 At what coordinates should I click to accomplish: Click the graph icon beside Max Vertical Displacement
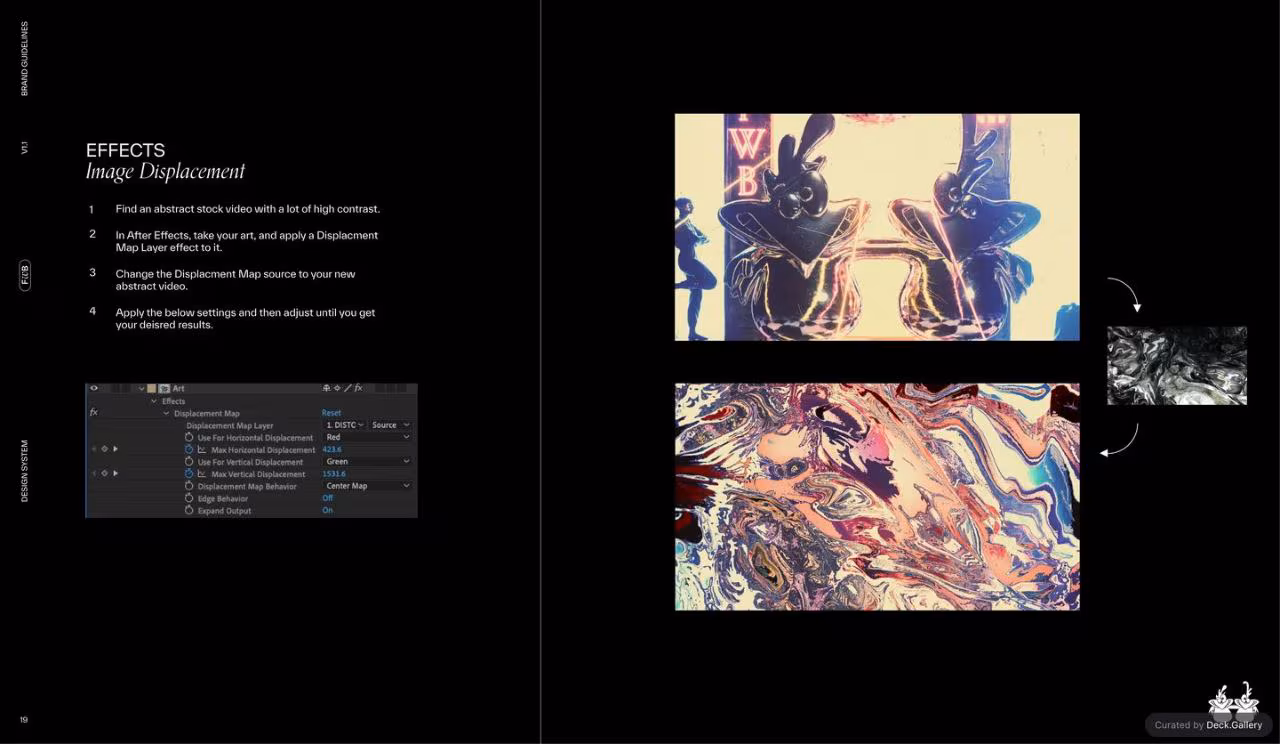[x=202, y=474]
